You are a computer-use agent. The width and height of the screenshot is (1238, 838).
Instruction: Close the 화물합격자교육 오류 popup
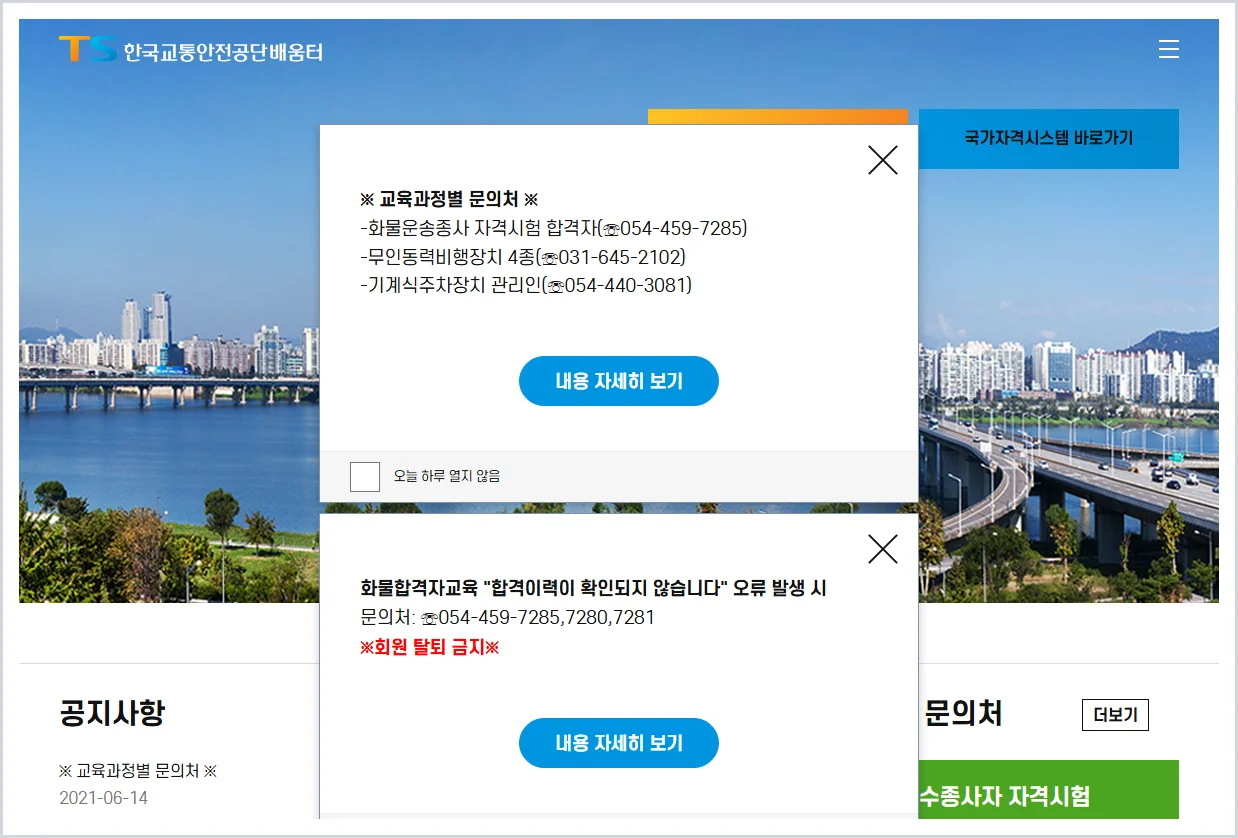coord(883,548)
